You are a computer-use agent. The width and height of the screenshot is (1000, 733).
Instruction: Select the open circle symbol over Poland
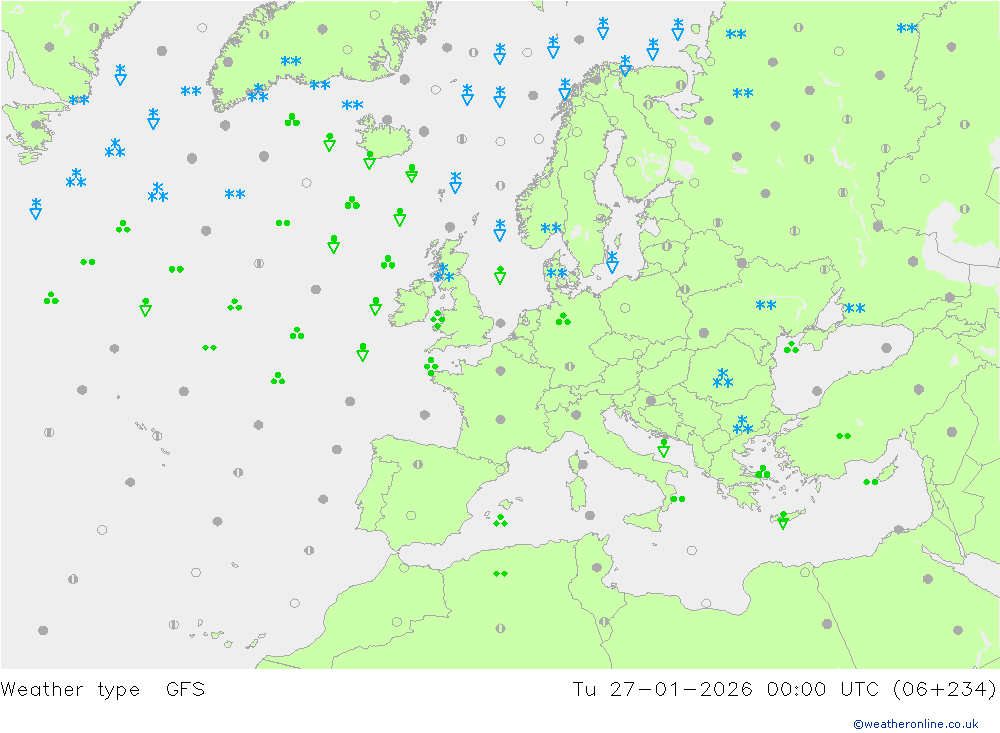625,308
